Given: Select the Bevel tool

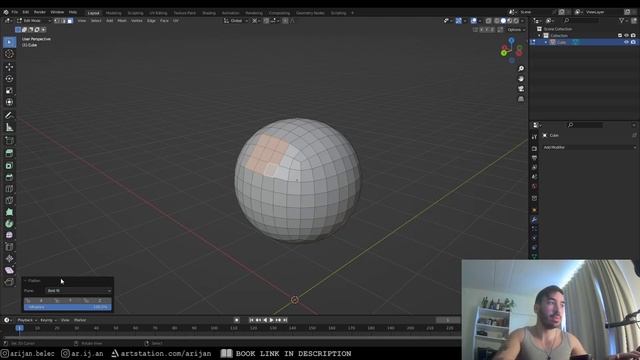Looking at the screenshot, I should (x=9, y=177).
